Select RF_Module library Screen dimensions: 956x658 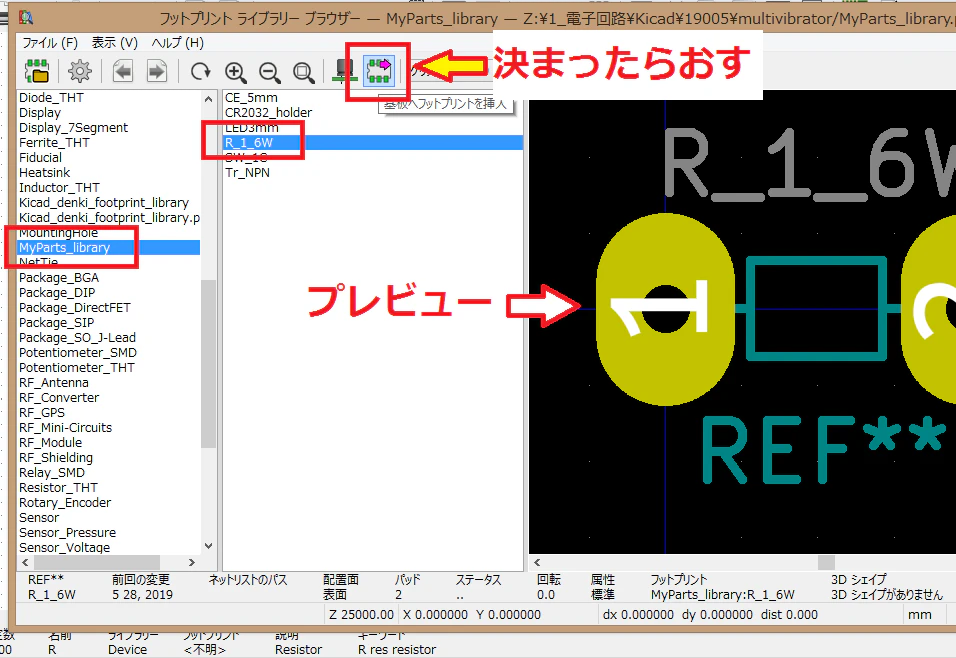[x=50, y=443]
